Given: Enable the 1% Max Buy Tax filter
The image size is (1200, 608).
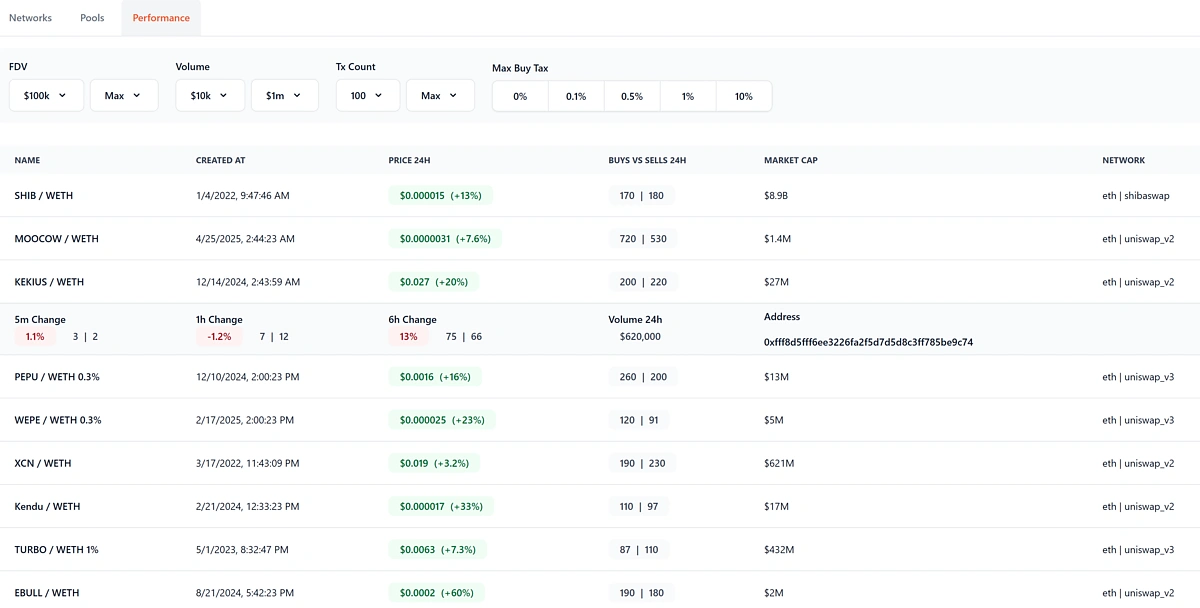Looking at the screenshot, I should [687, 95].
